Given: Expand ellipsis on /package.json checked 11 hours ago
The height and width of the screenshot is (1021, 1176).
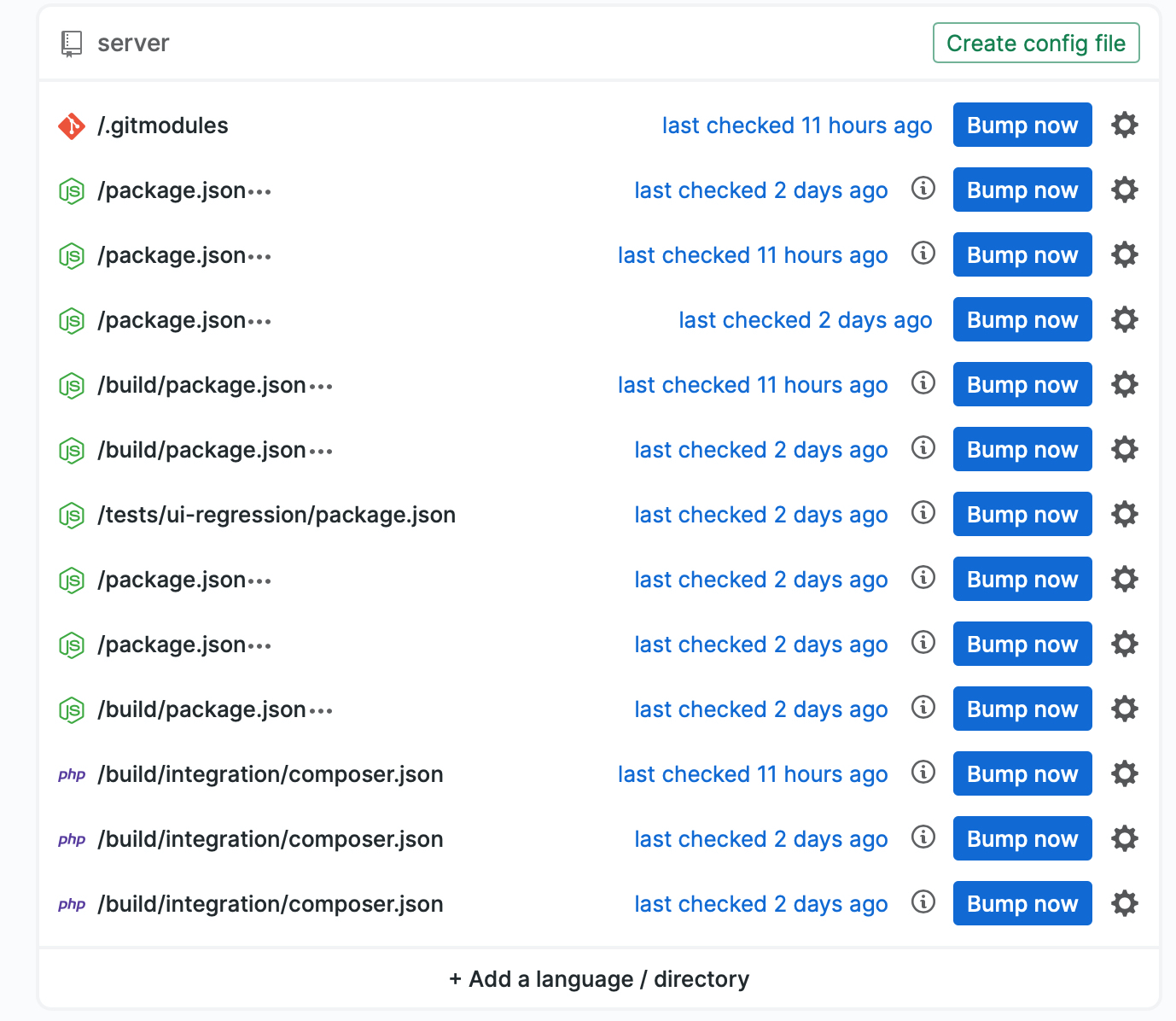Looking at the screenshot, I should coord(259,257).
